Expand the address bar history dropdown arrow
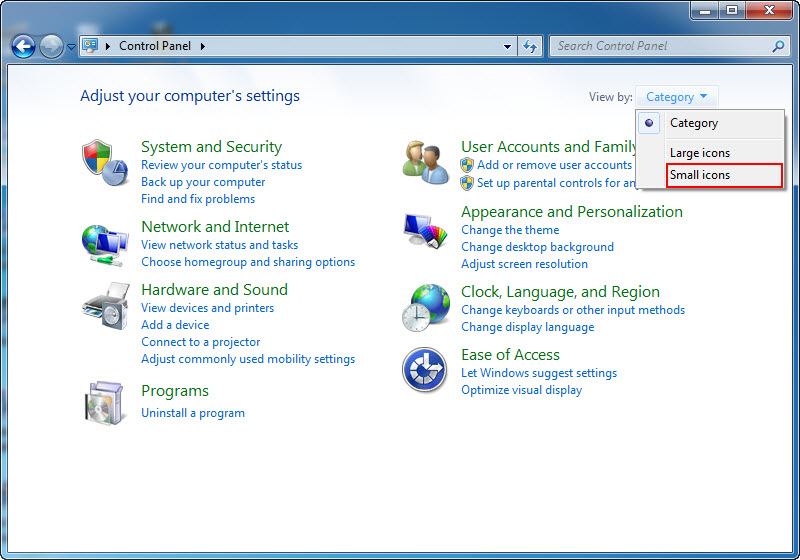The width and height of the screenshot is (800, 560). pyautogui.click(x=507, y=46)
